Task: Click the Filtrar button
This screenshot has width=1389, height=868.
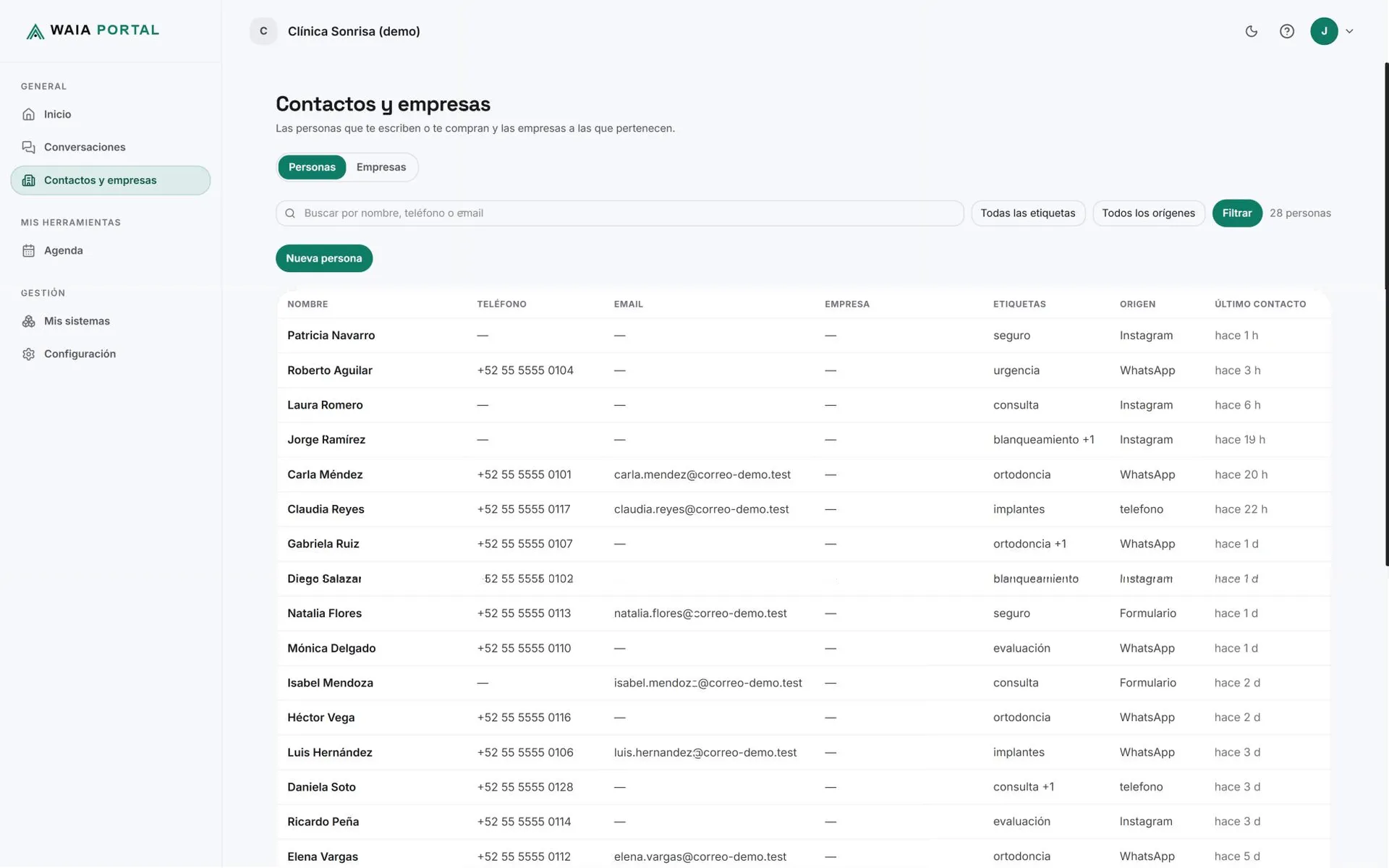Action: (x=1236, y=213)
